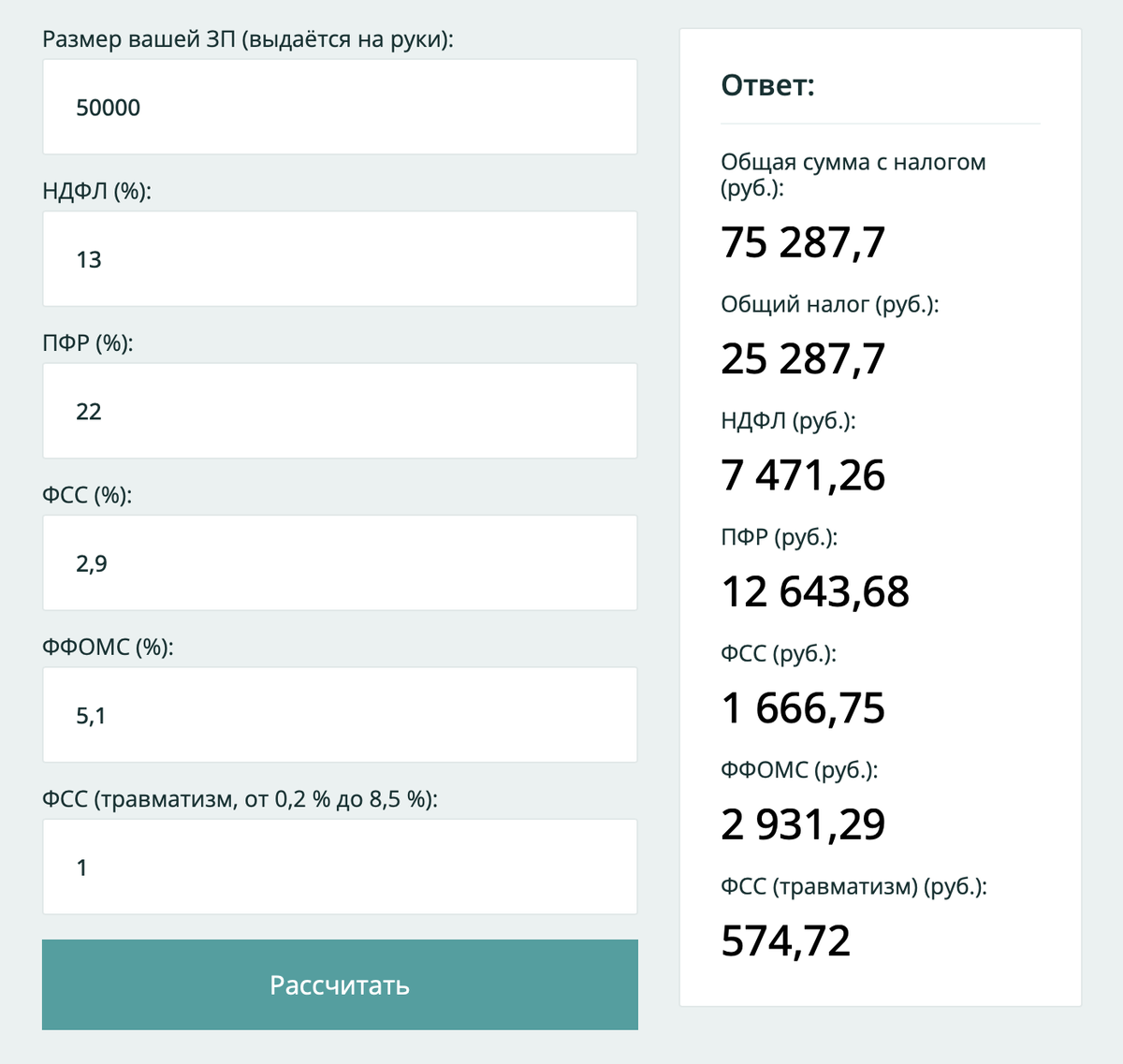Screen dimensions: 1123x1064
Task: Select the ФСС percent field with 2,9
Action: click(340, 563)
